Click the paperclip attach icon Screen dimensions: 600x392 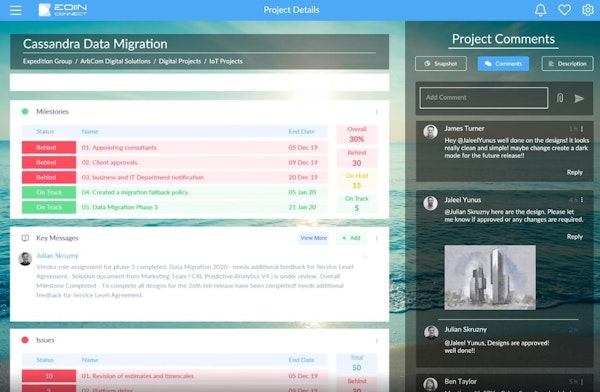[560, 98]
